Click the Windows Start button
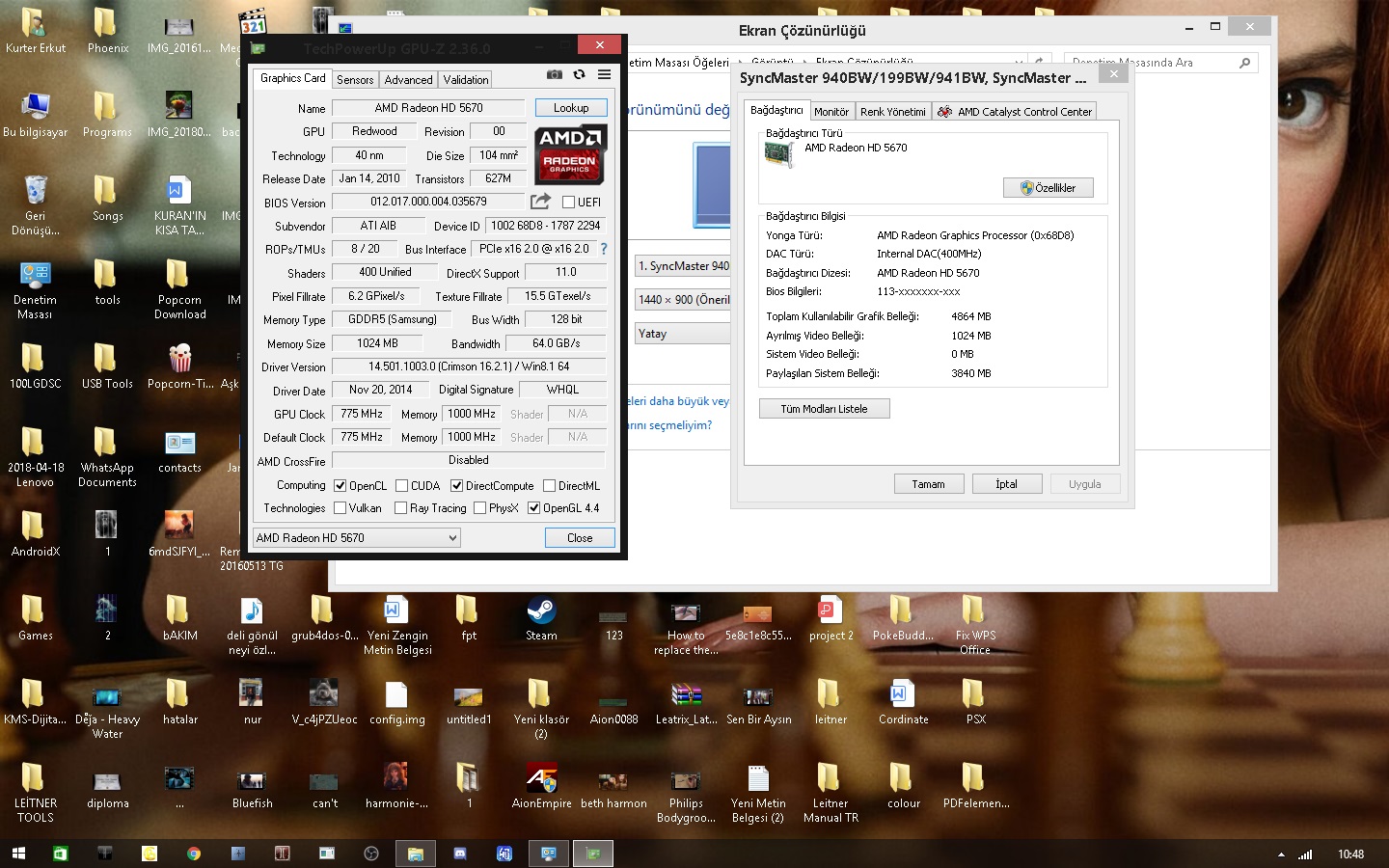Screen dimensions: 1389x868 point(18,854)
